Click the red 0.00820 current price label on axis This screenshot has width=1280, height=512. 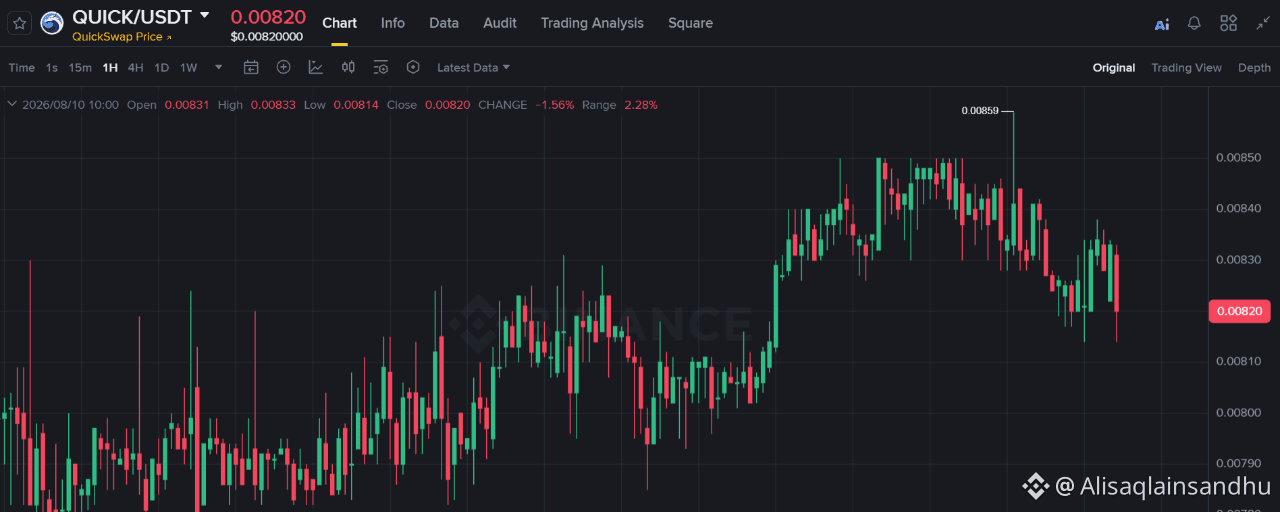point(1239,311)
